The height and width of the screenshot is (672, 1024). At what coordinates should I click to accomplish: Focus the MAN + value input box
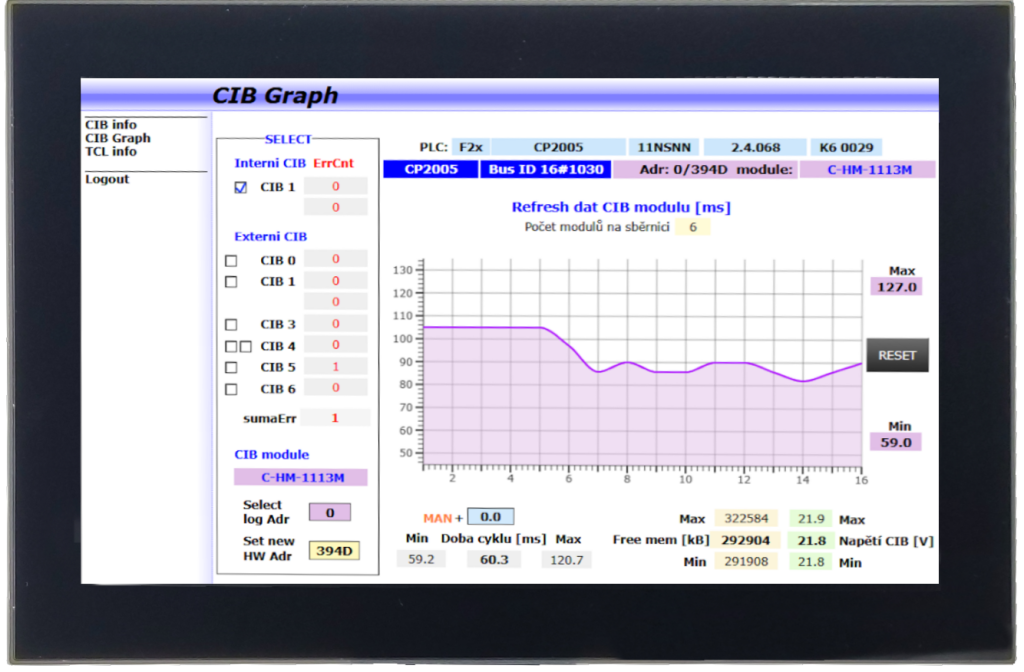pos(490,517)
